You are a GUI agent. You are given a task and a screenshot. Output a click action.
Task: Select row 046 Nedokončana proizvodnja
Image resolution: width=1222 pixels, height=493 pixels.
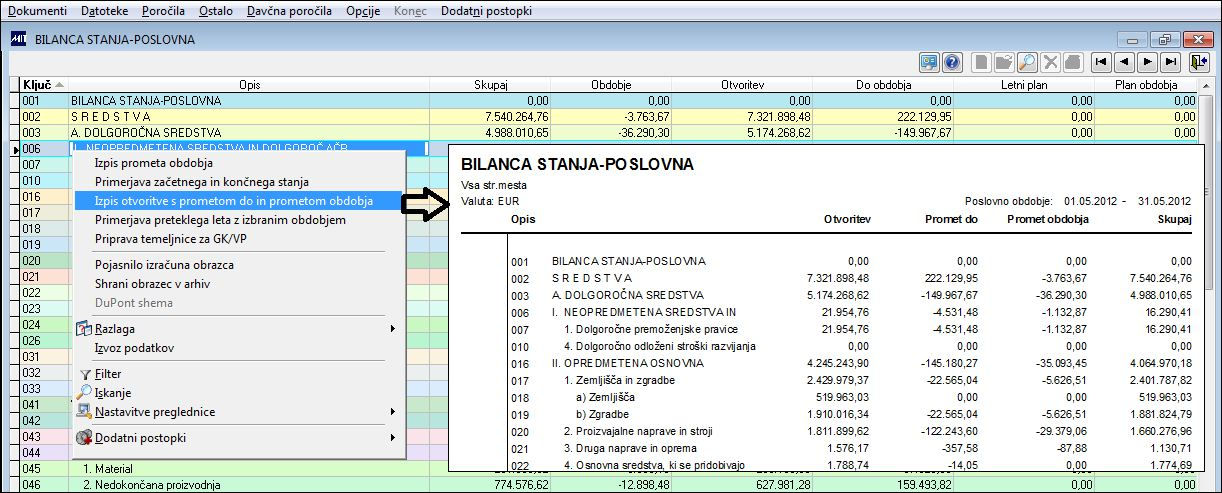[x=609, y=485]
